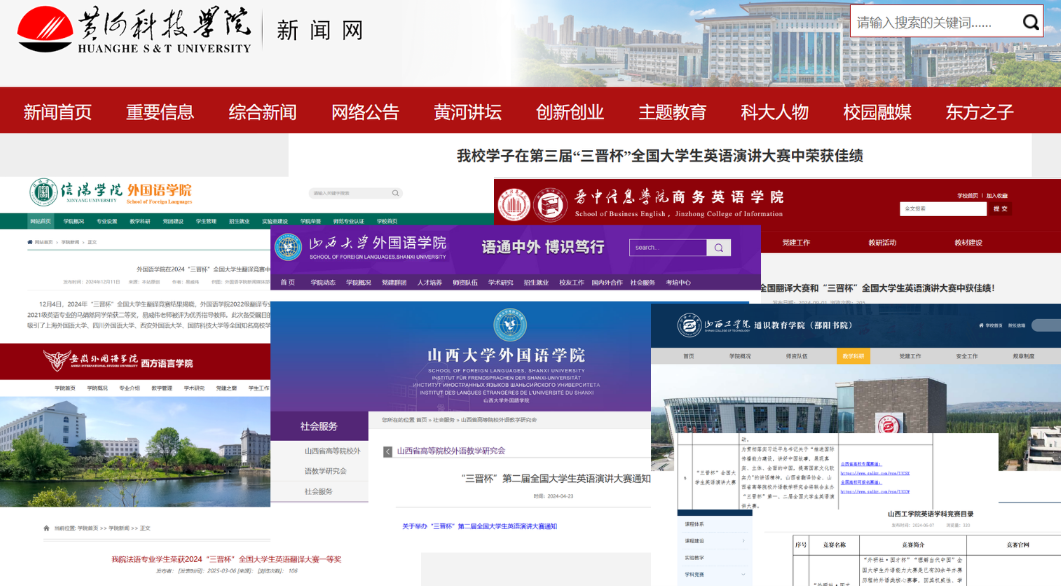Click 山西省高等院校外 sidebar item
Viewport: 1061px width, 586px height.
332,451
